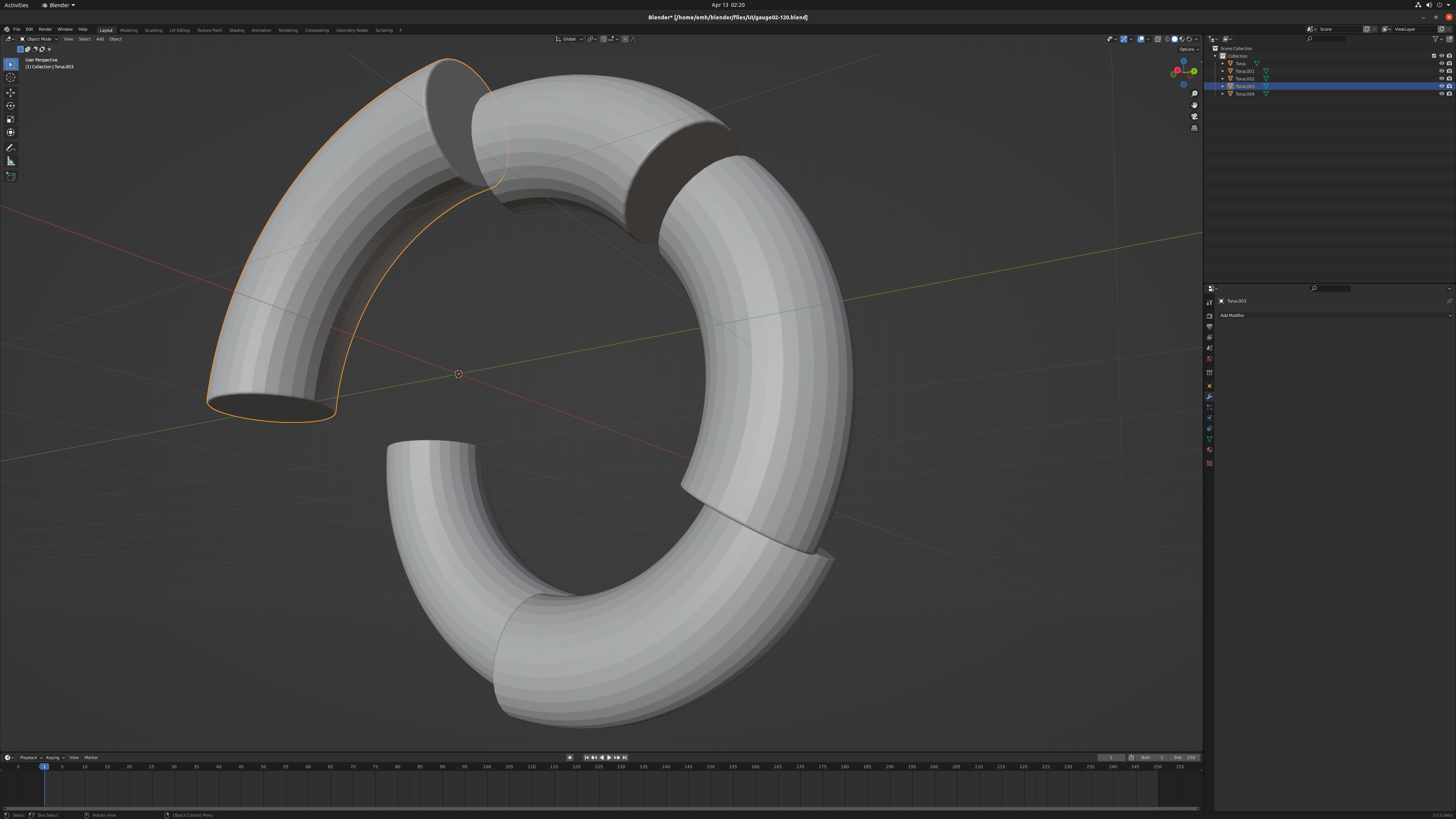
Task: Open the Render menu
Action: [x=45, y=30]
